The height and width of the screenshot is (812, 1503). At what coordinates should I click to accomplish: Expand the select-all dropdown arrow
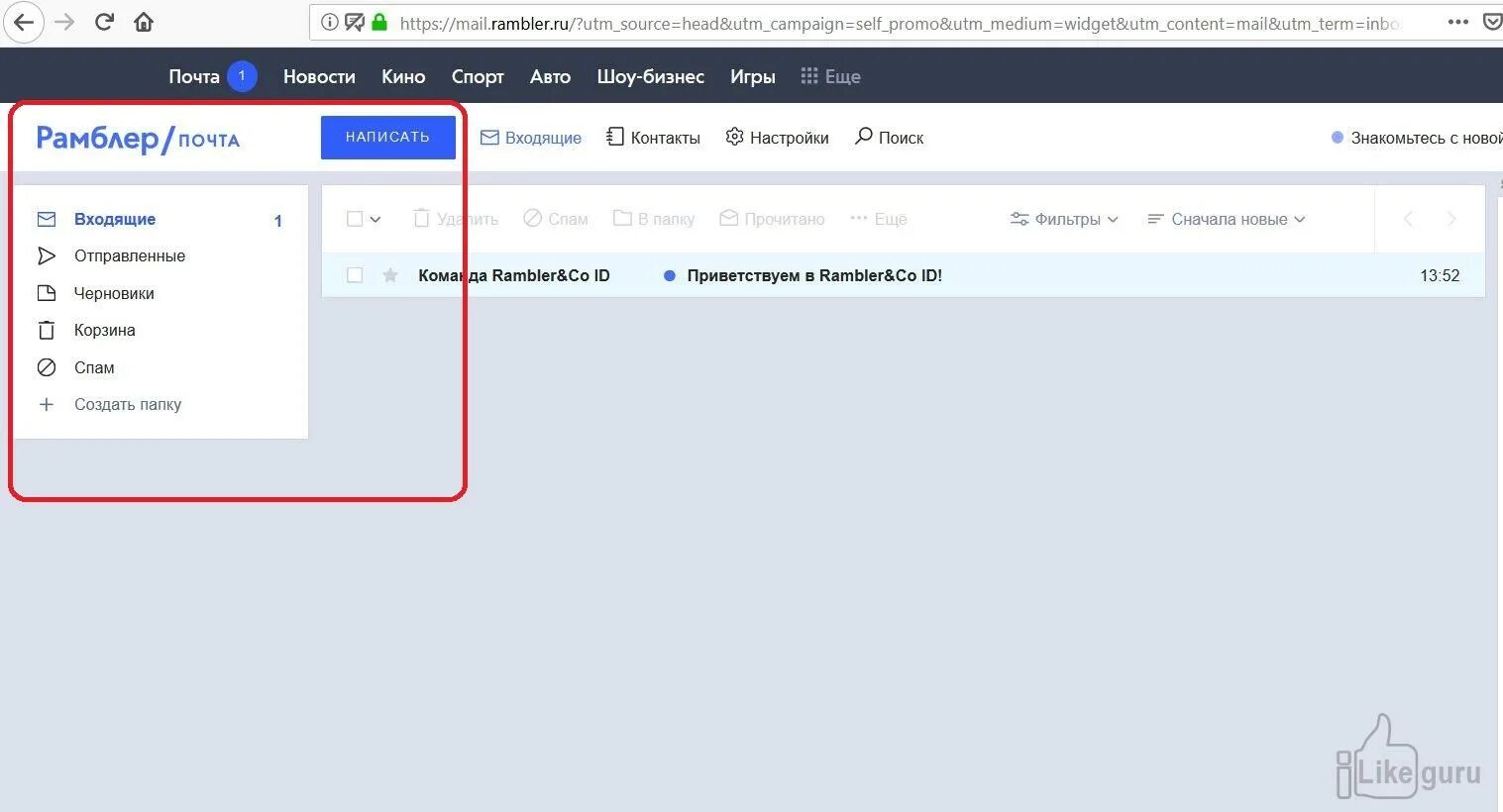tap(376, 220)
